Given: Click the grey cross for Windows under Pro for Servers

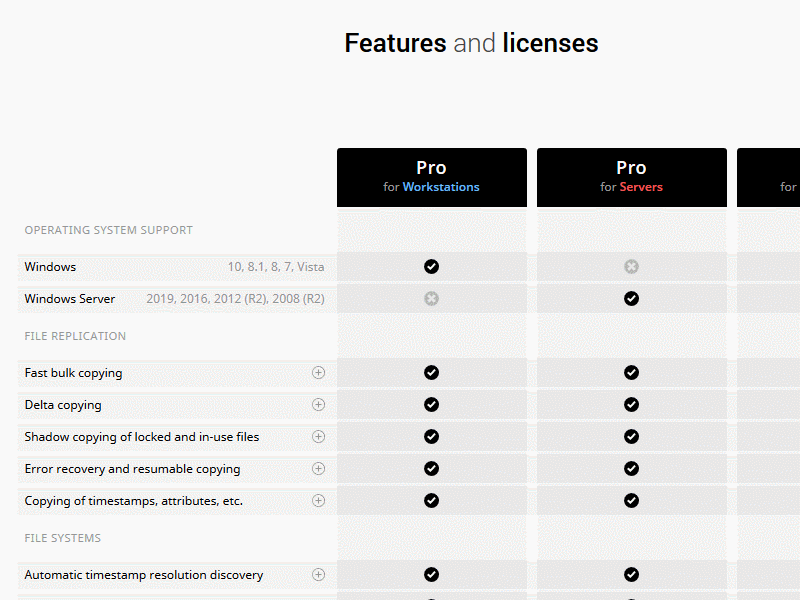Looking at the screenshot, I should pyautogui.click(x=631, y=266).
